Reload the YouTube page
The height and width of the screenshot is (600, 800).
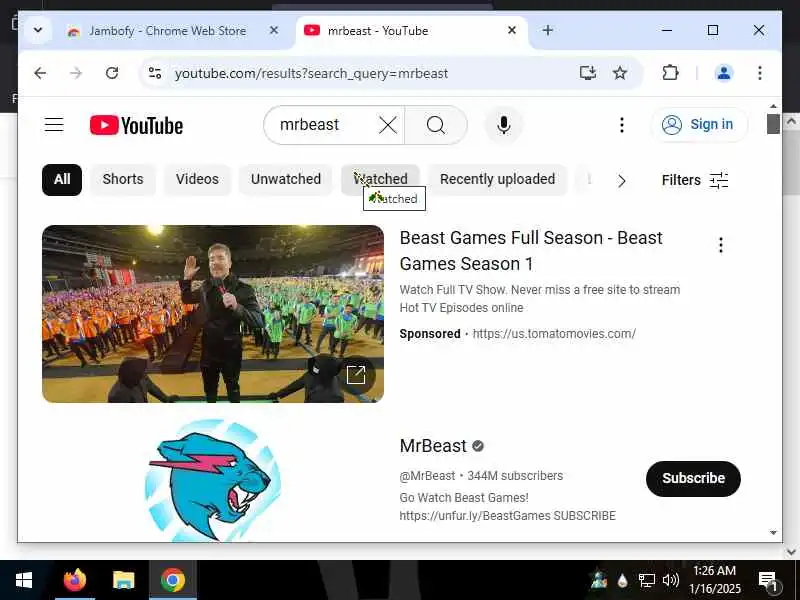coord(112,73)
